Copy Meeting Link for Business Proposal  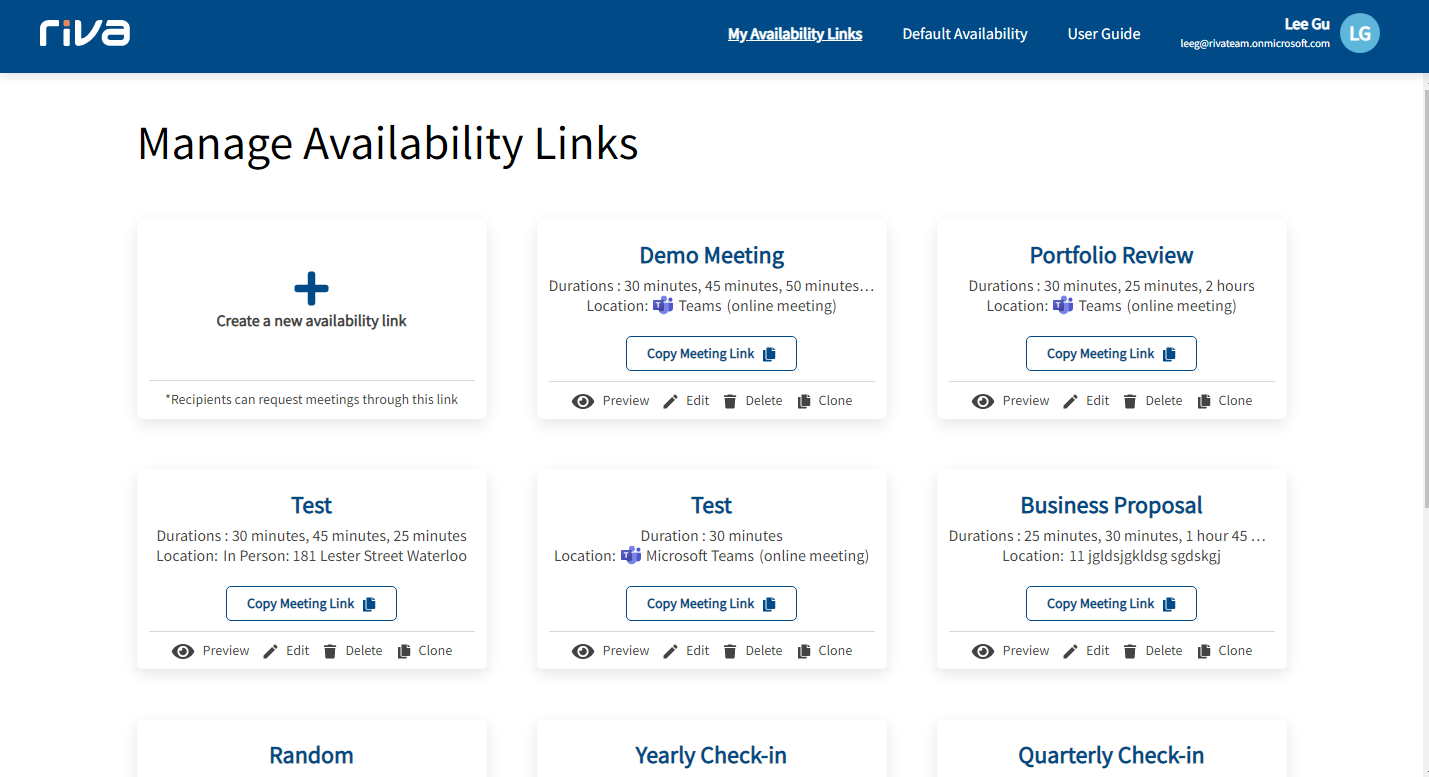(1111, 604)
